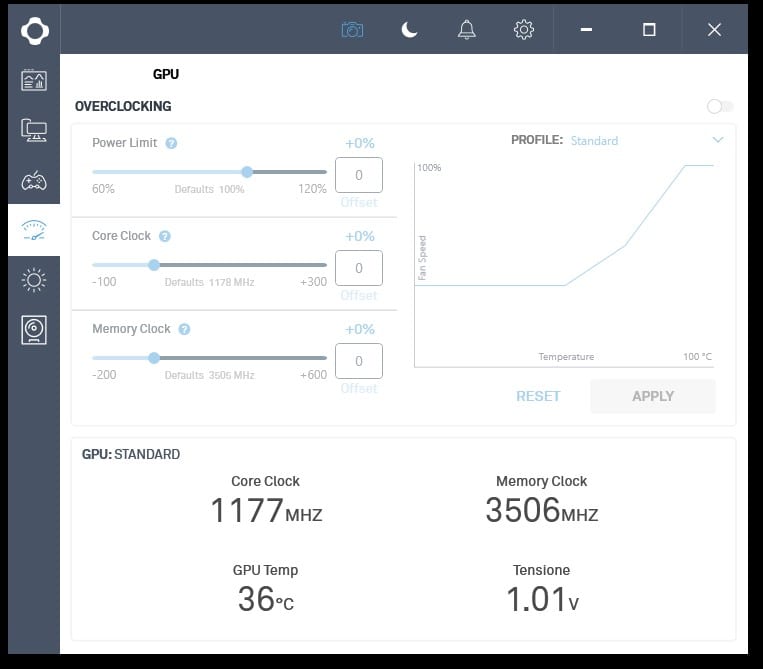Expand the Profile Standard dropdown chevron
This screenshot has width=763, height=669.
[718, 140]
